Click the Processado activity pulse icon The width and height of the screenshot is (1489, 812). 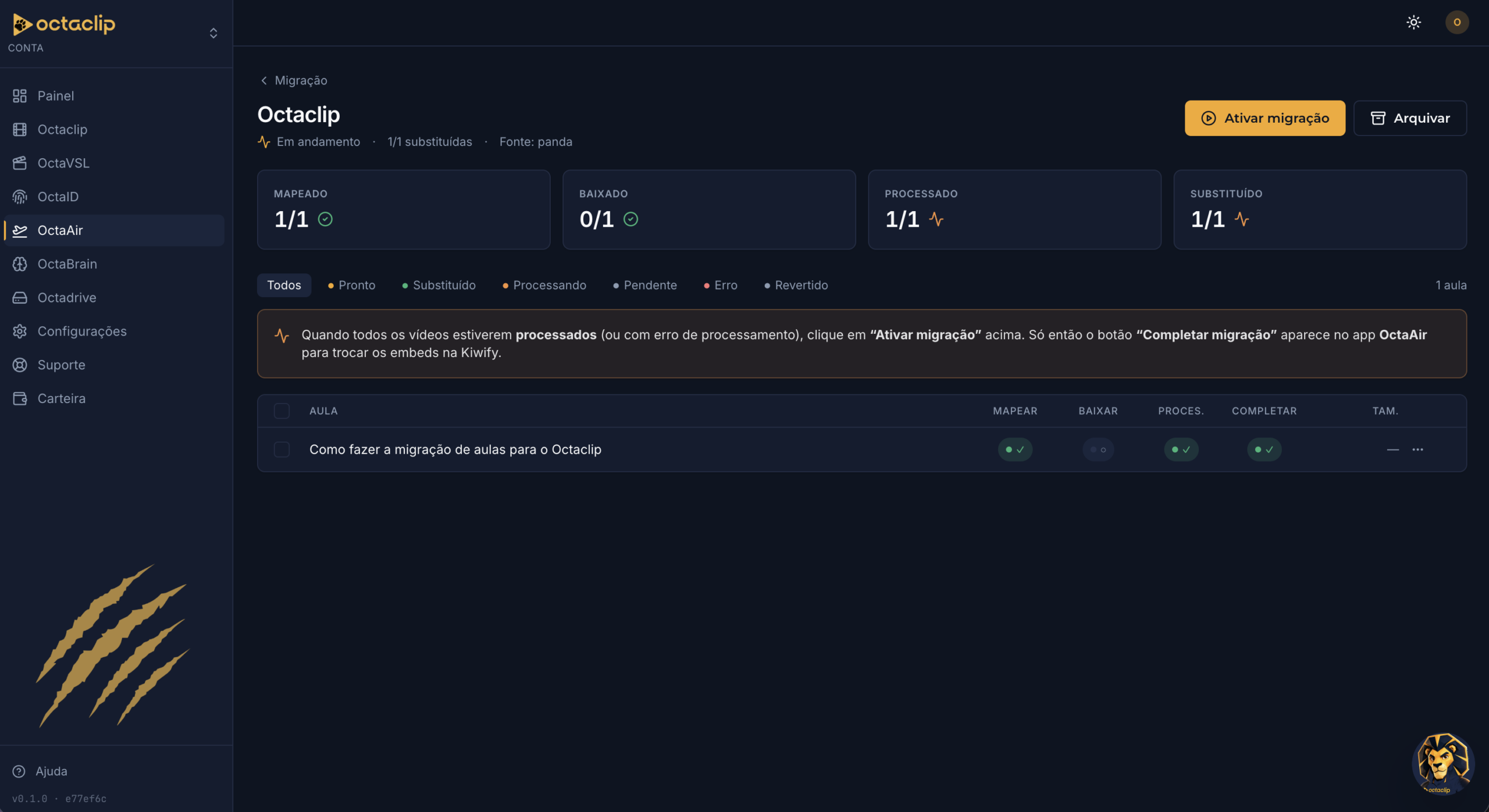coord(936,219)
